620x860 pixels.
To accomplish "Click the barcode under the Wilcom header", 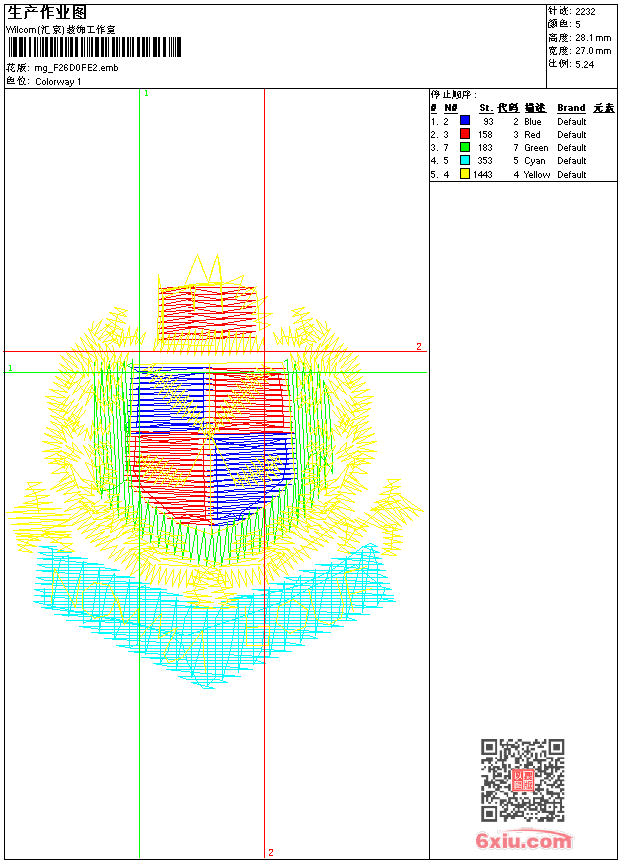I will tap(94, 47).
